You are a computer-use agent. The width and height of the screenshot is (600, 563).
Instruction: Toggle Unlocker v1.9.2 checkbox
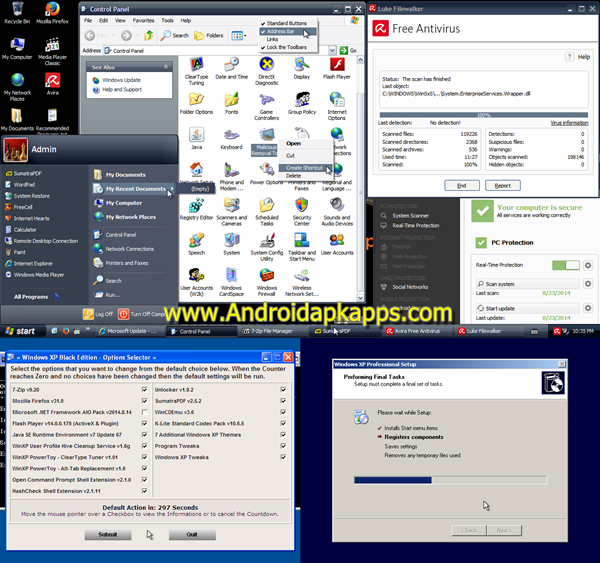pos(283,390)
